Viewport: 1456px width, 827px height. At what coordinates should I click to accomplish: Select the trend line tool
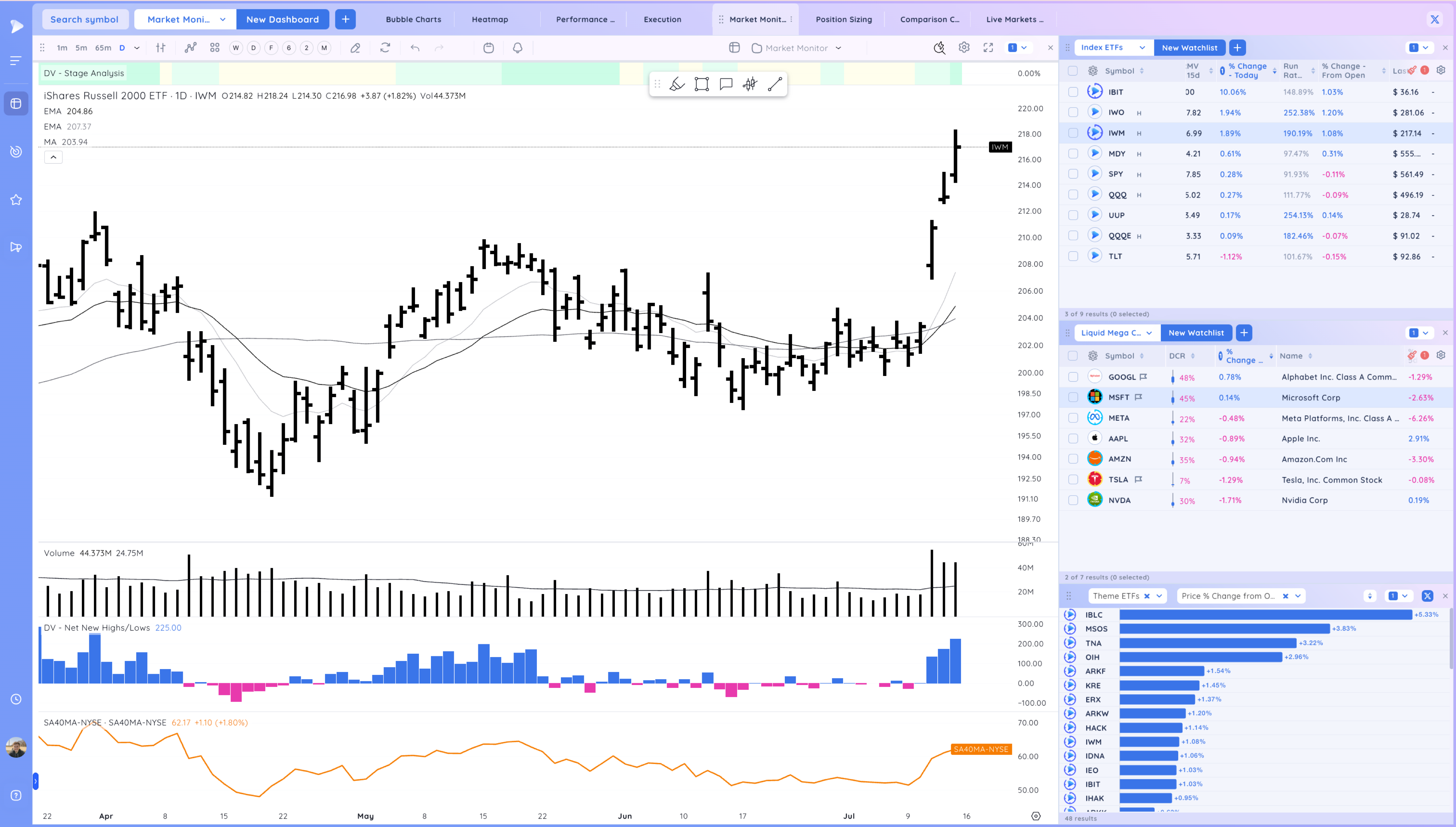(775, 84)
